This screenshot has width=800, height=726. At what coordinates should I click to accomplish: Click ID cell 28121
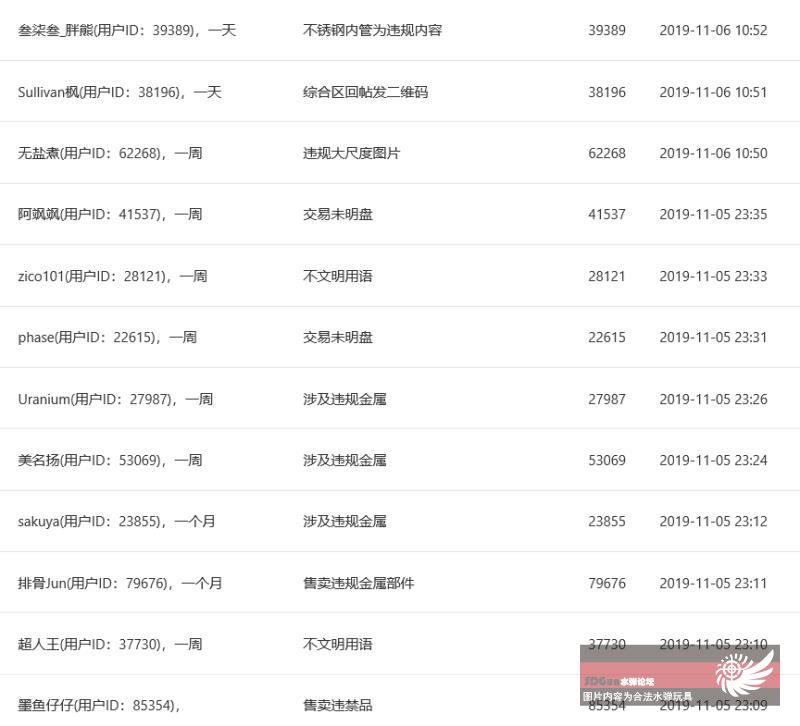607,277
